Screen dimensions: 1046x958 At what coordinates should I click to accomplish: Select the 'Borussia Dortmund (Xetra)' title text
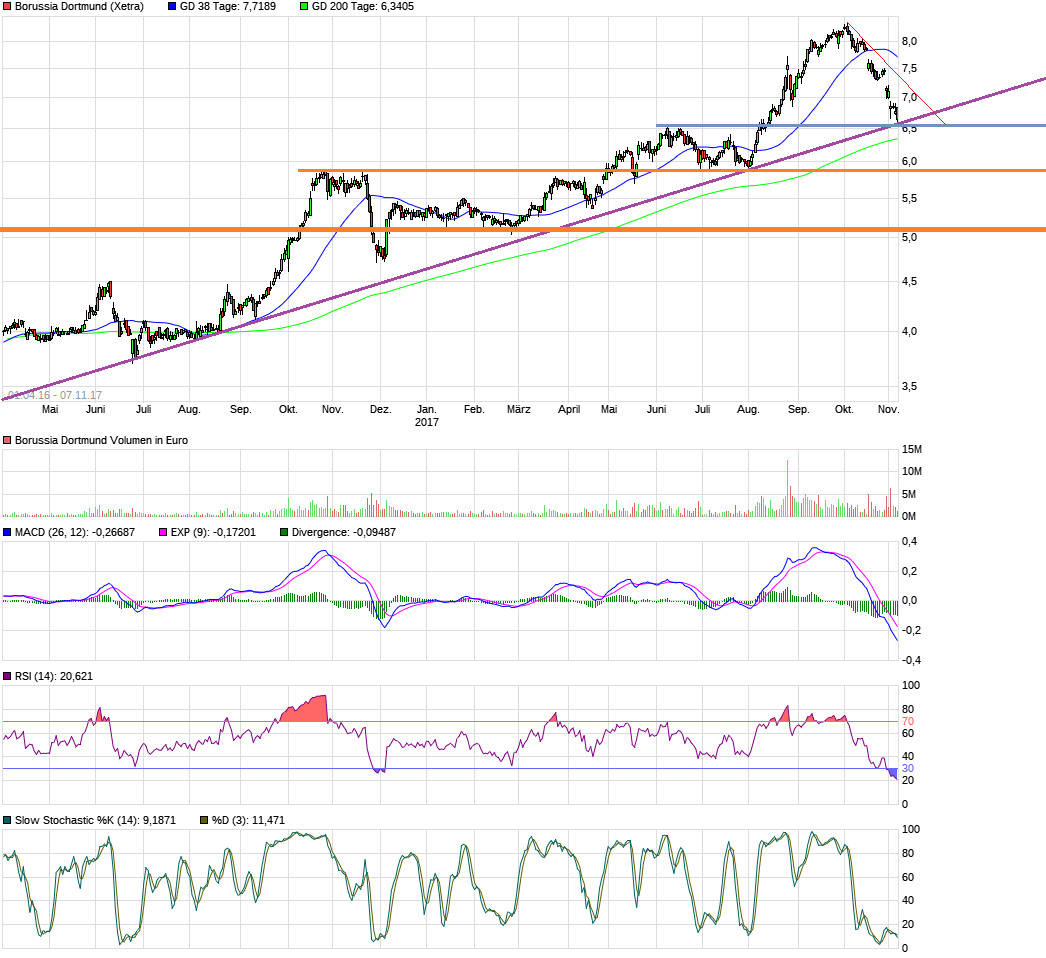point(79,7)
